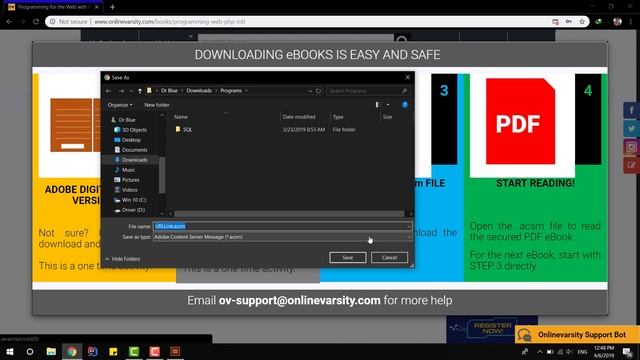Screen dimensions: 640x360
Task: Open Chrome profile avatar
Action: [x=617, y=22]
